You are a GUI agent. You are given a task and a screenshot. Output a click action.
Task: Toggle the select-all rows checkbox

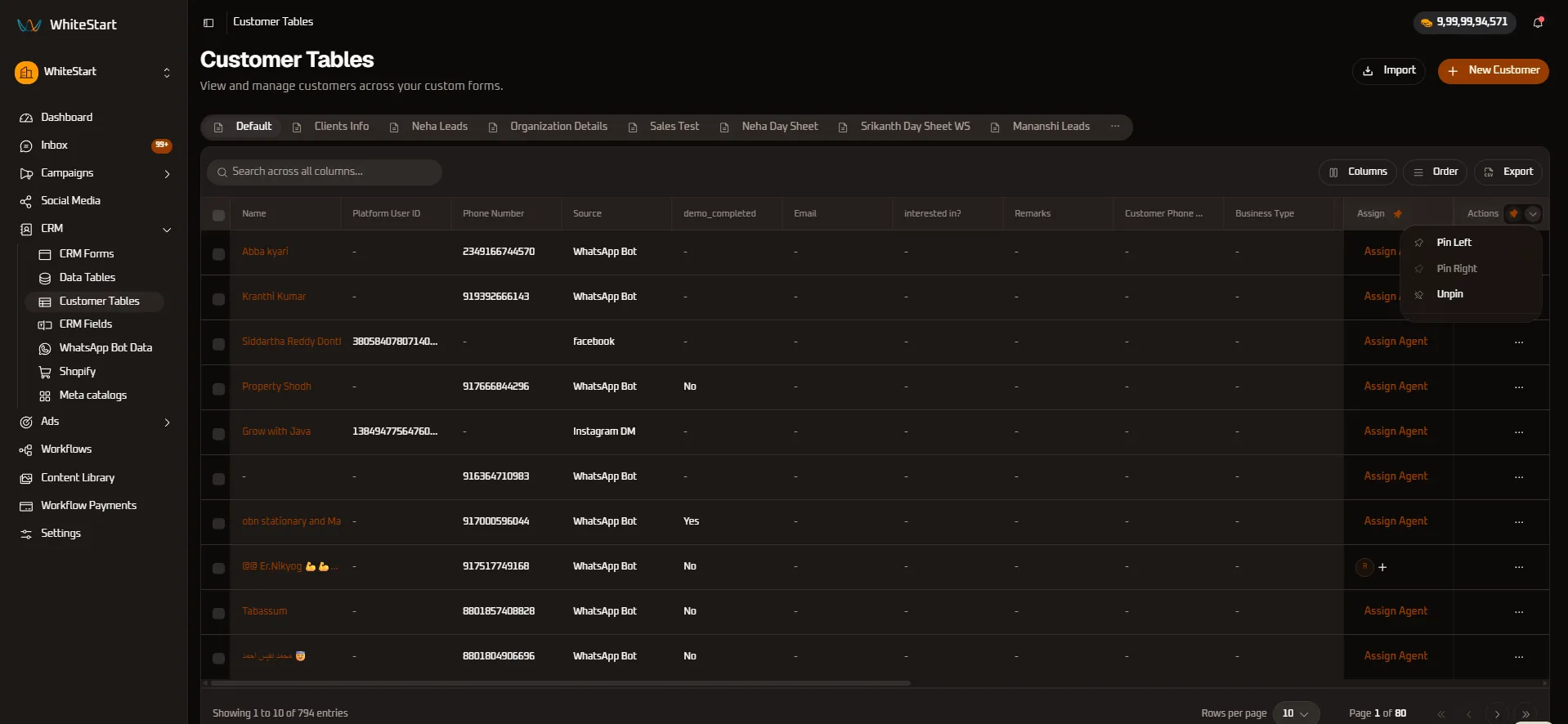(218, 215)
